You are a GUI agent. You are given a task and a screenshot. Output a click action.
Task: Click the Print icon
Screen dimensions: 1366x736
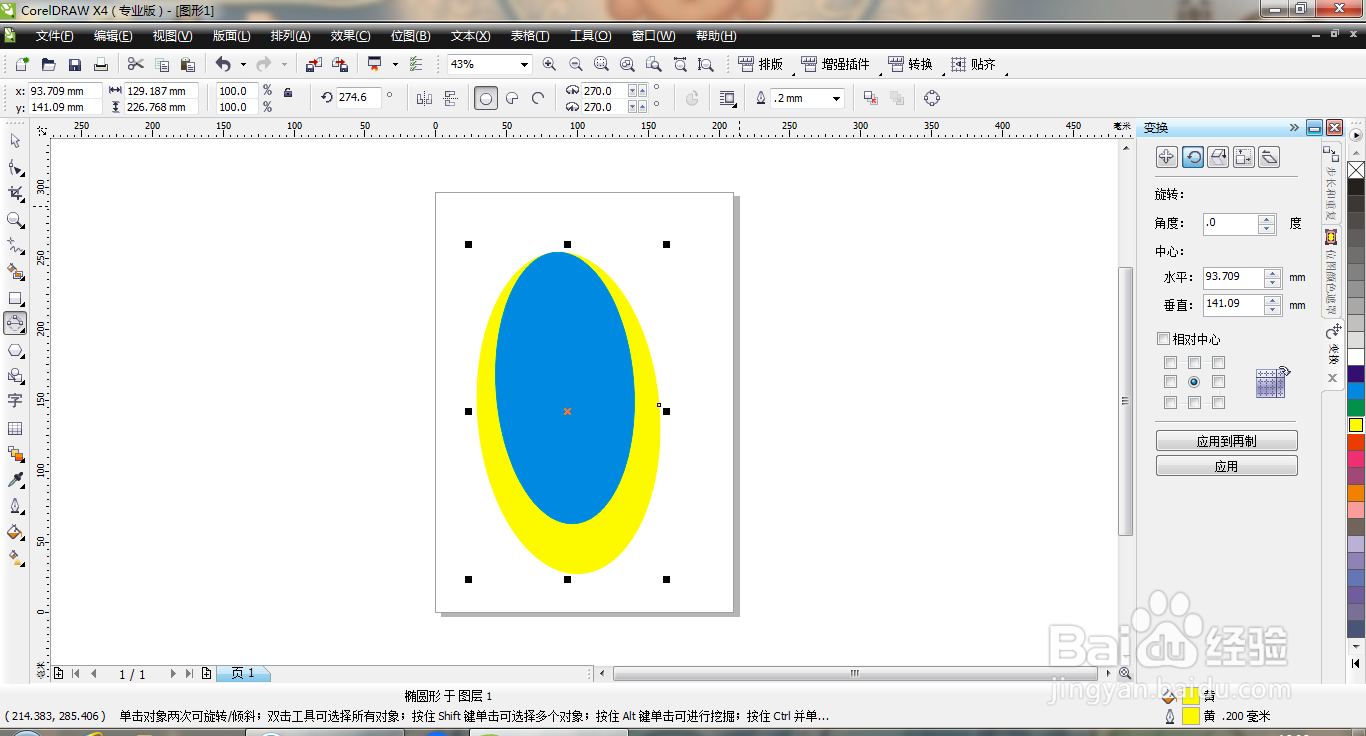click(101, 64)
